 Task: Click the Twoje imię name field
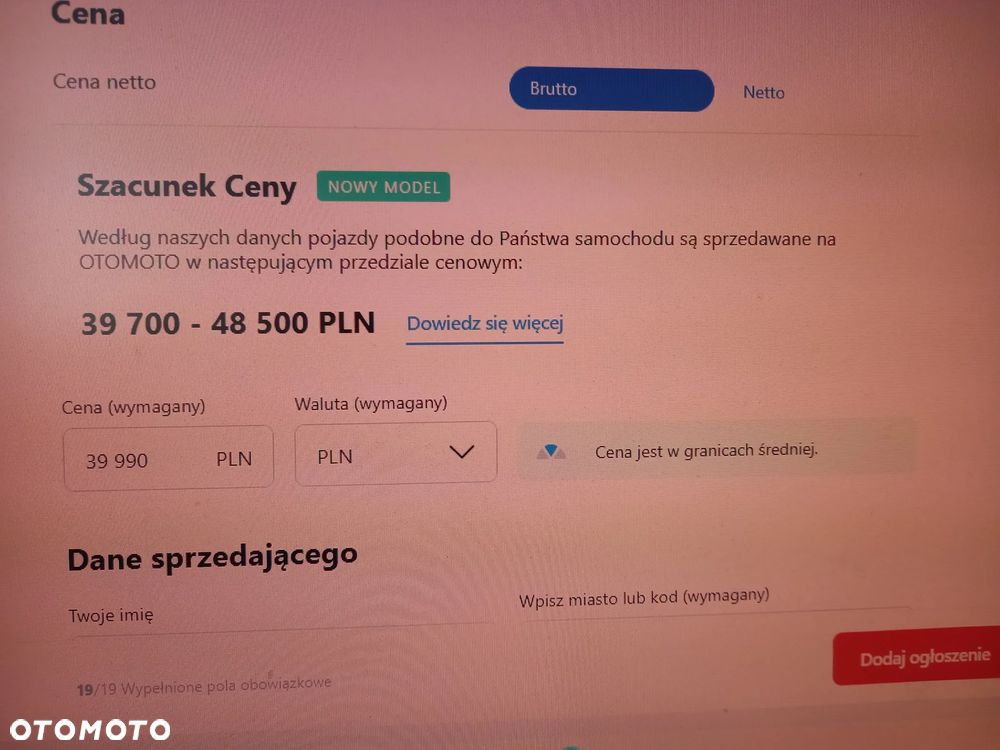[281, 617]
